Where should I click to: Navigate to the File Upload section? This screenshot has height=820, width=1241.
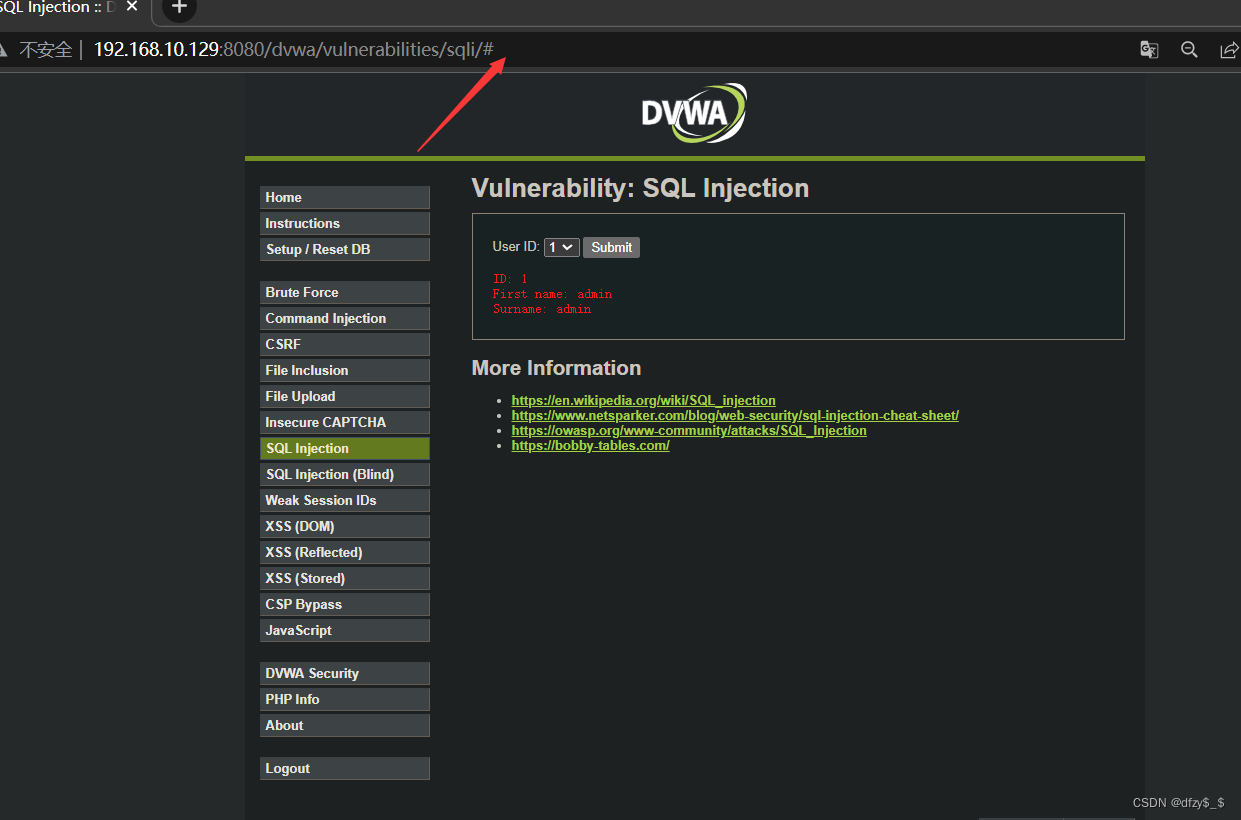344,396
